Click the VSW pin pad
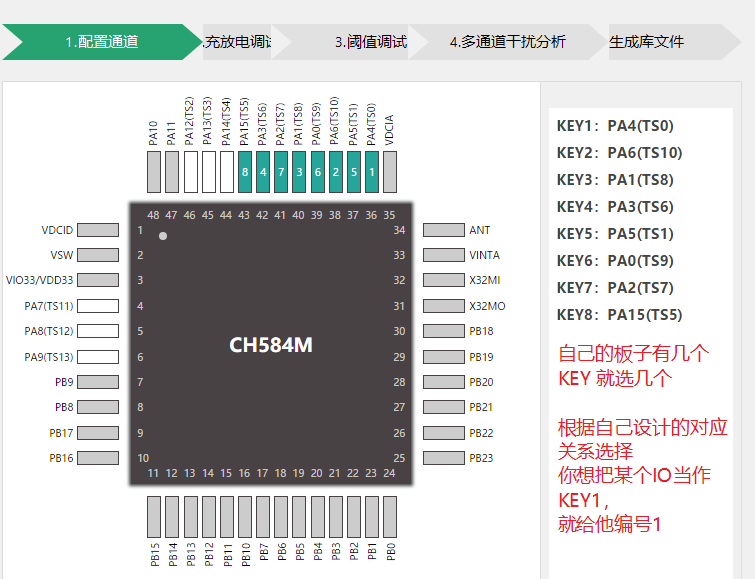755x579 pixels. (98, 255)
